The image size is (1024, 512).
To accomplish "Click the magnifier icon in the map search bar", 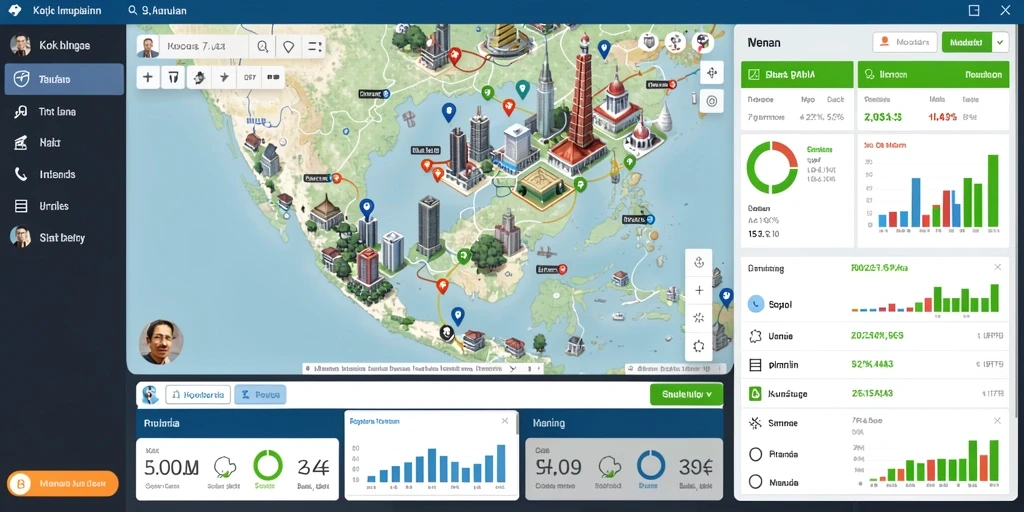I will (263, 46).
